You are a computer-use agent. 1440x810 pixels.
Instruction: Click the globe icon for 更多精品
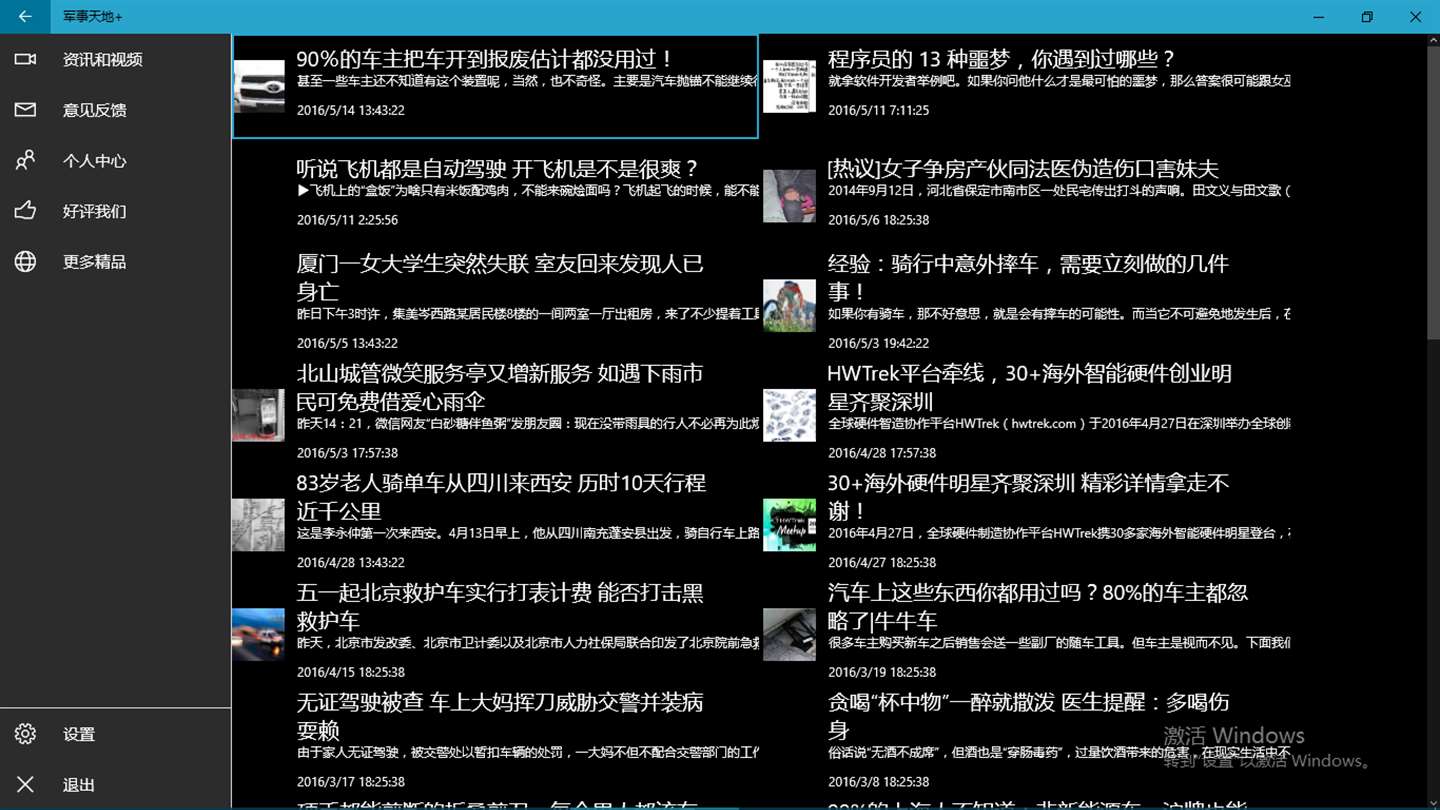pos(25,261)
